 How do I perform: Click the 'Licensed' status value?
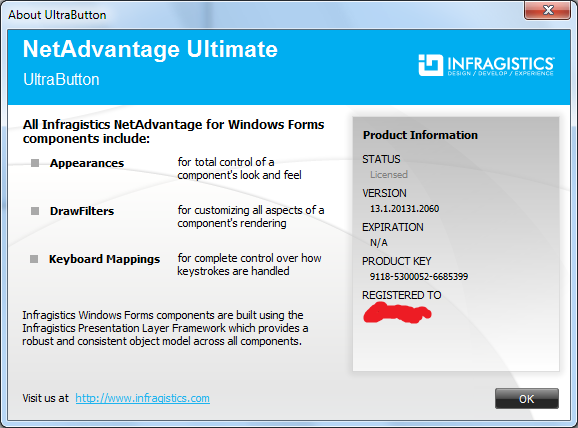(x=389, y=175)
